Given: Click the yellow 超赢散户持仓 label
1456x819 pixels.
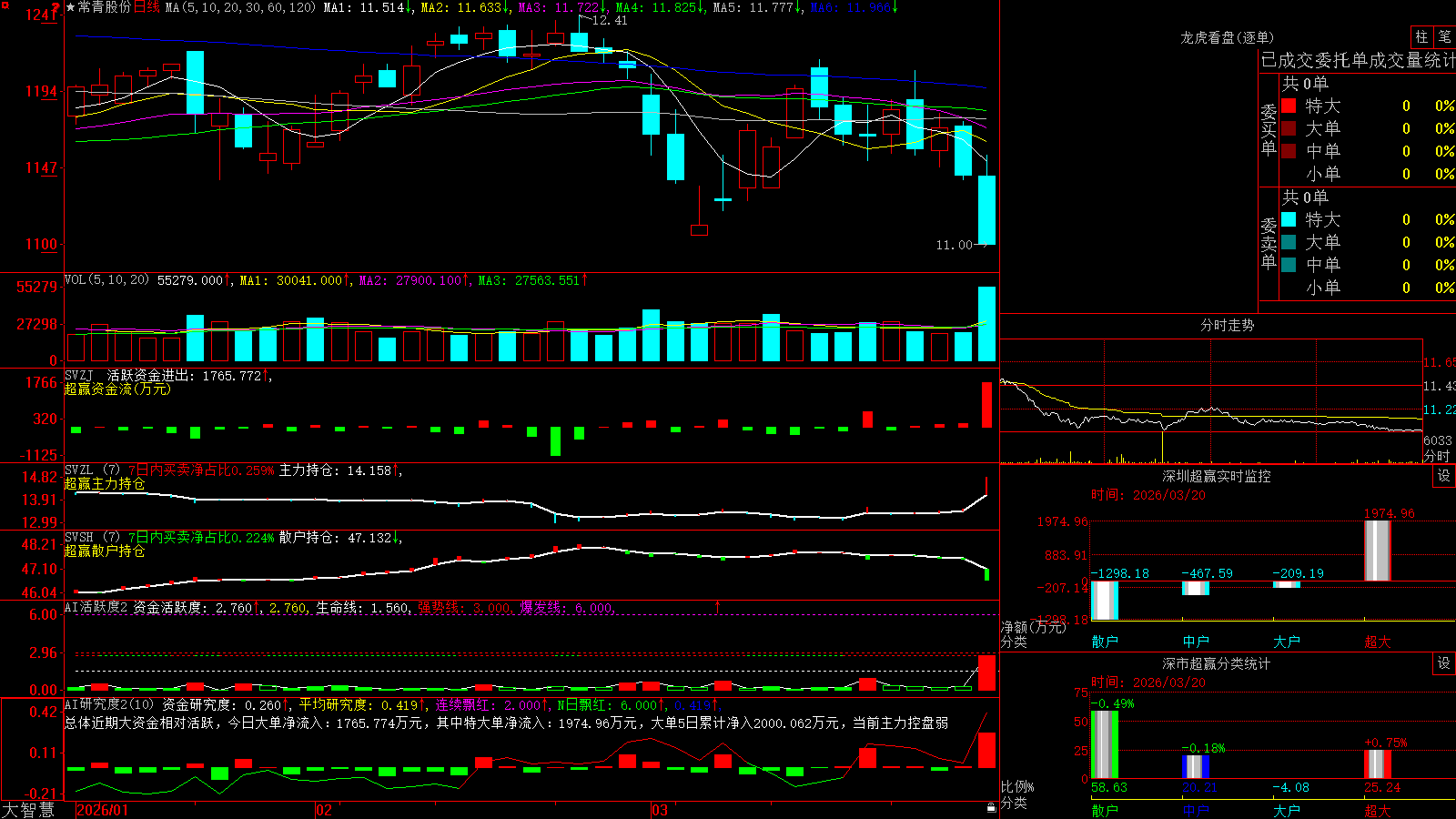Looking at the screenshot, I should coord(105,551).
